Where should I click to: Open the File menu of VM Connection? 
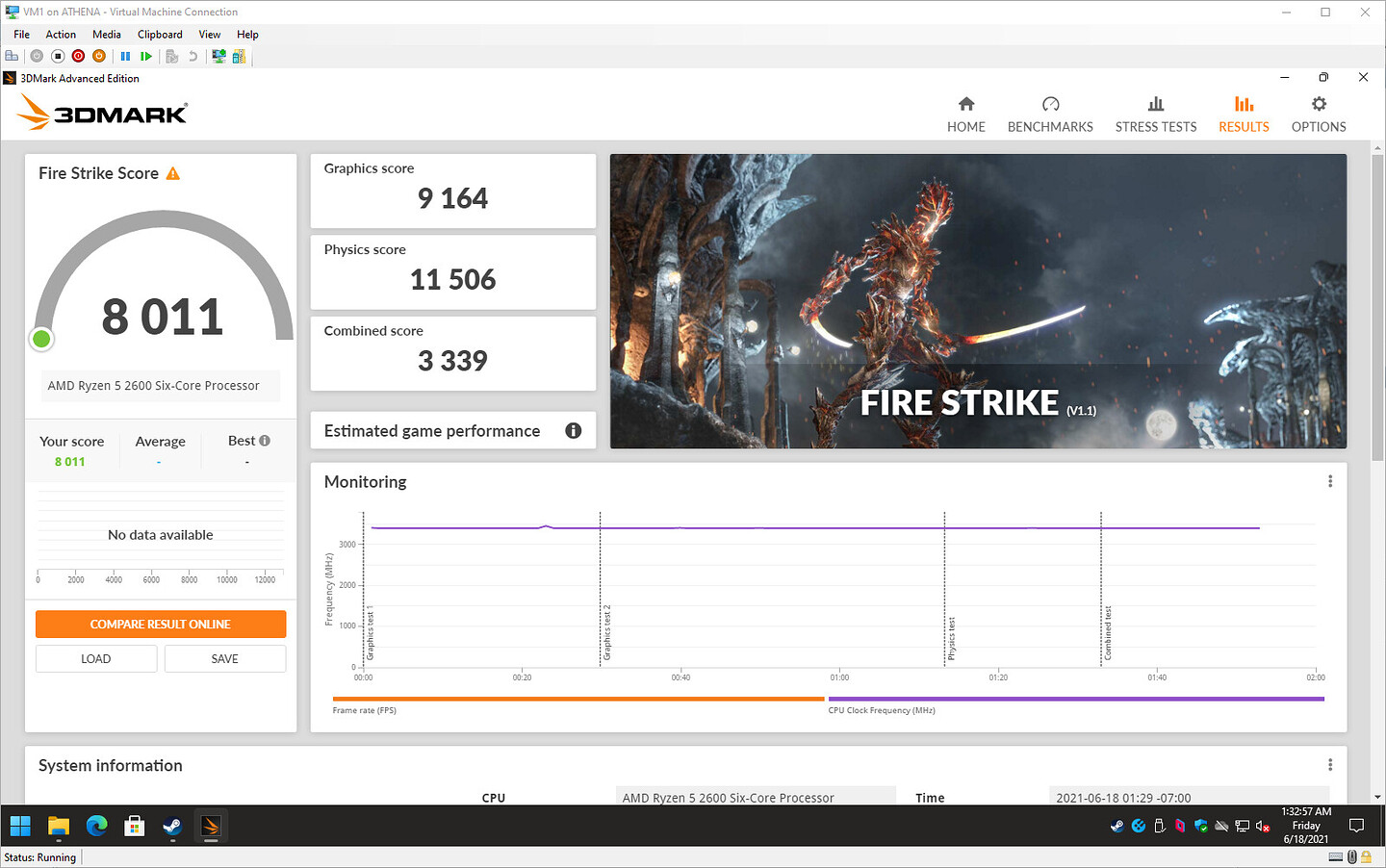pos(21,35)
